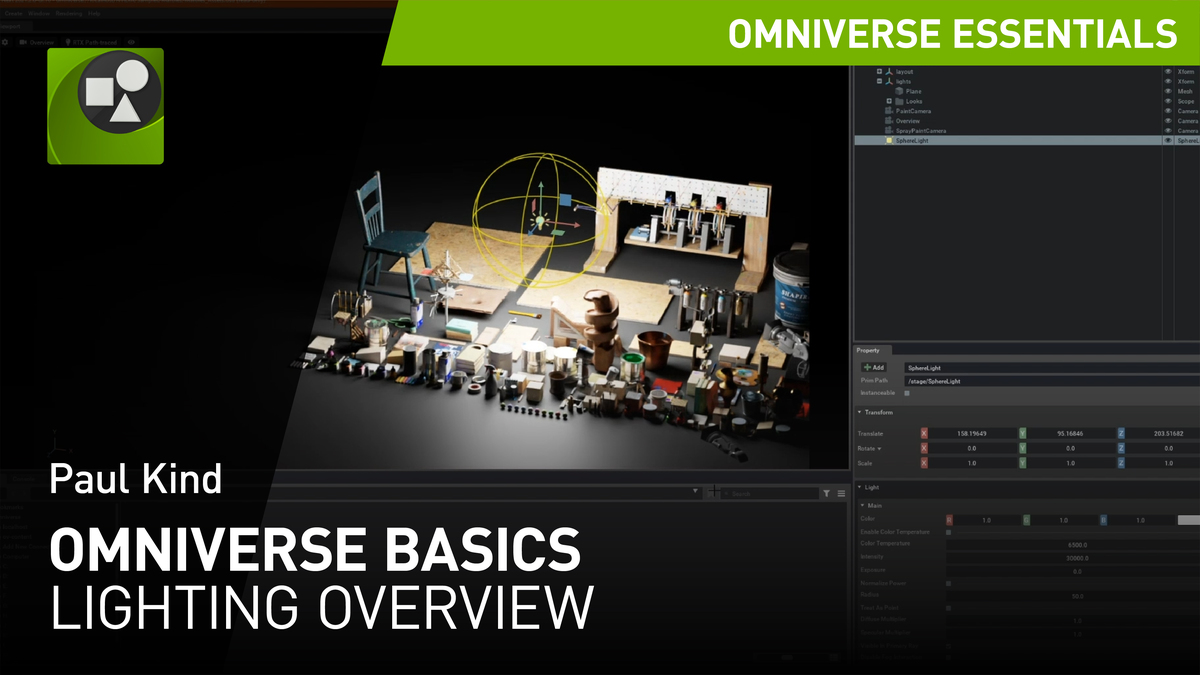Click the Add button in Property panel
The image size is (1200, 675).
point(874,368)
